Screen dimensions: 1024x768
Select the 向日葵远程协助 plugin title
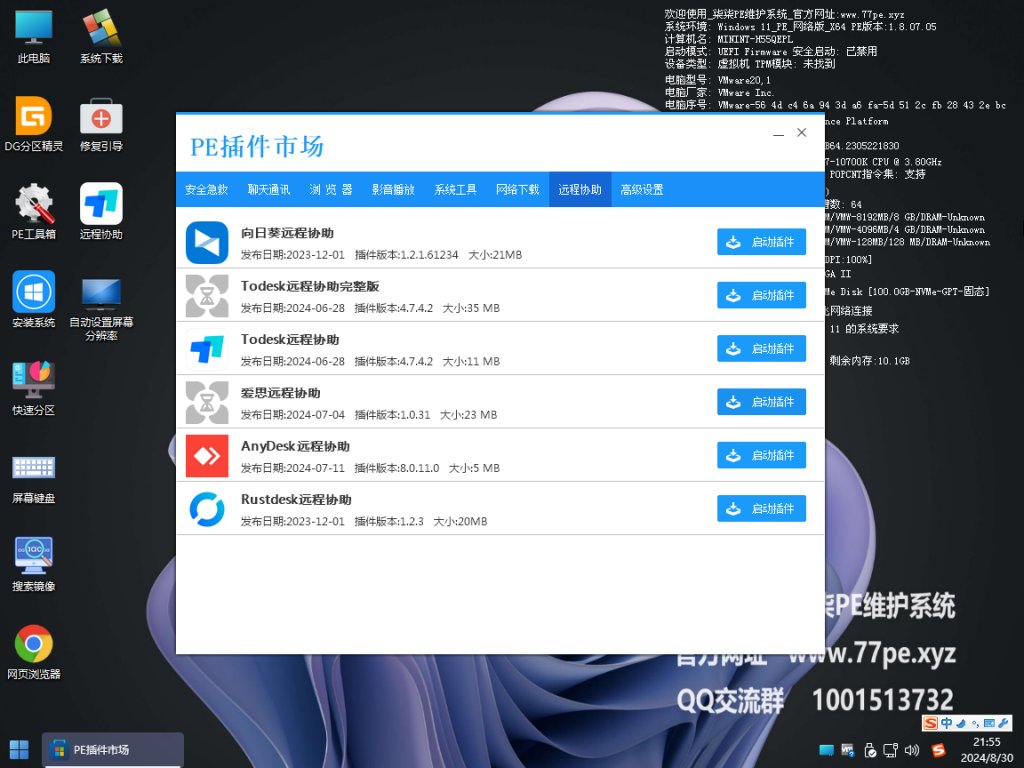tap(287, 233)
